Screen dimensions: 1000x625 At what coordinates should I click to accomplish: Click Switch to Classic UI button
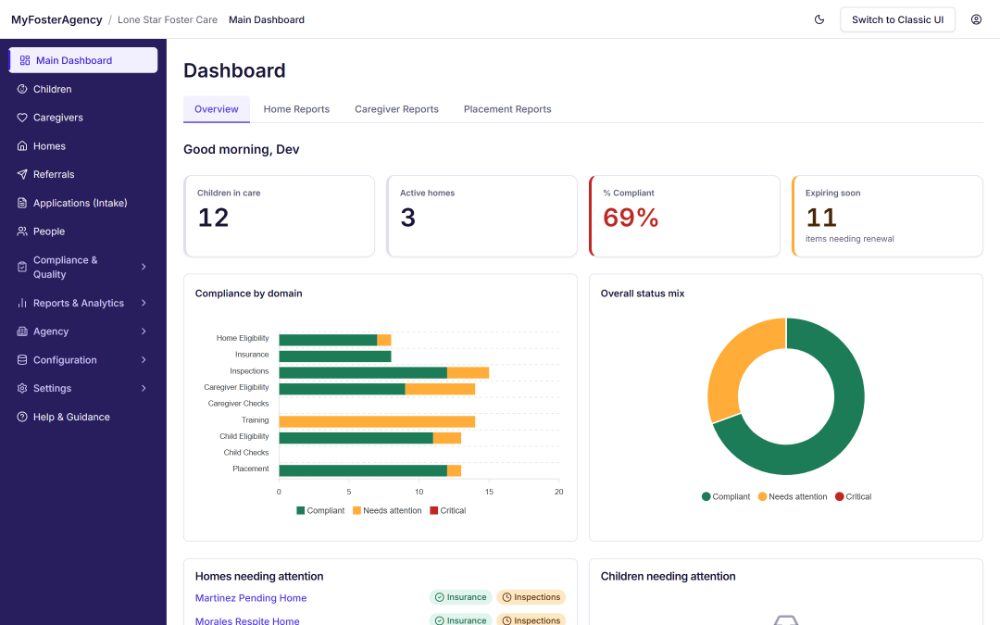click(897, 20)
